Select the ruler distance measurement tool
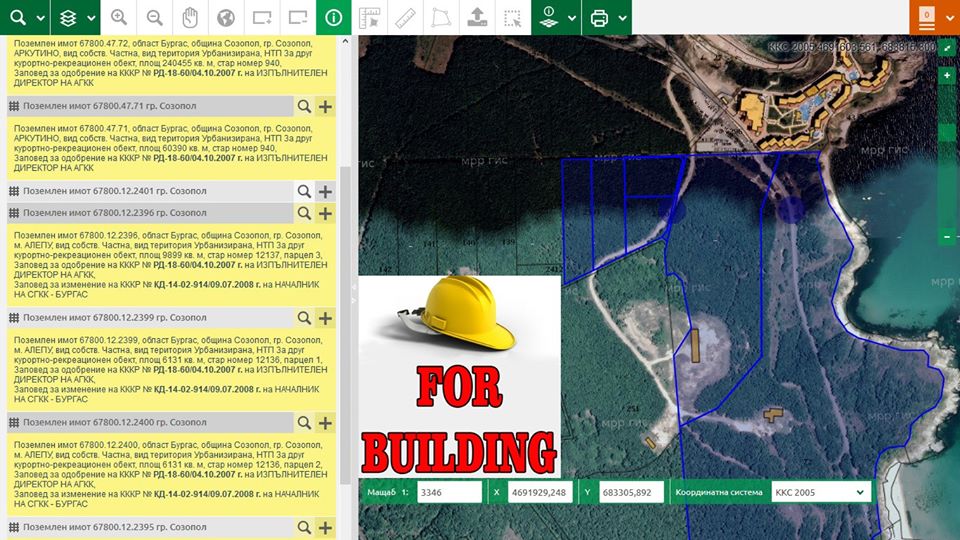This screenshot has width=960, height=540. (405, 18)
